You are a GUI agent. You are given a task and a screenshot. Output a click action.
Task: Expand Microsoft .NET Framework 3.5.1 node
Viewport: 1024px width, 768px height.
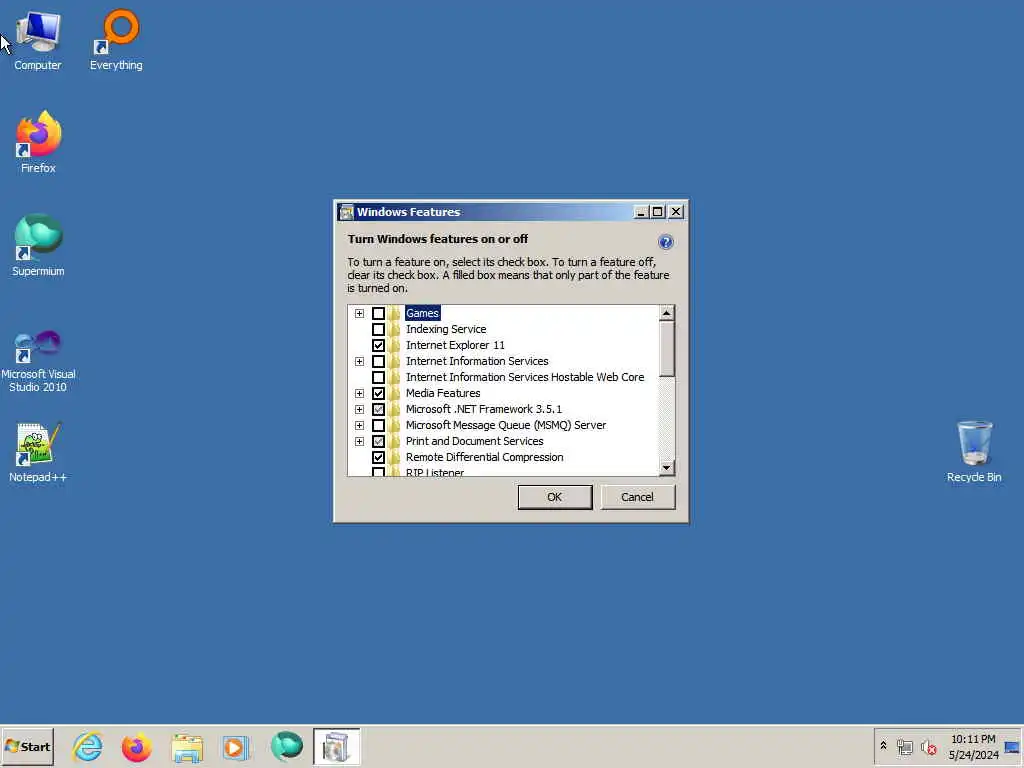pyautogui.click(x=359, y=409)
